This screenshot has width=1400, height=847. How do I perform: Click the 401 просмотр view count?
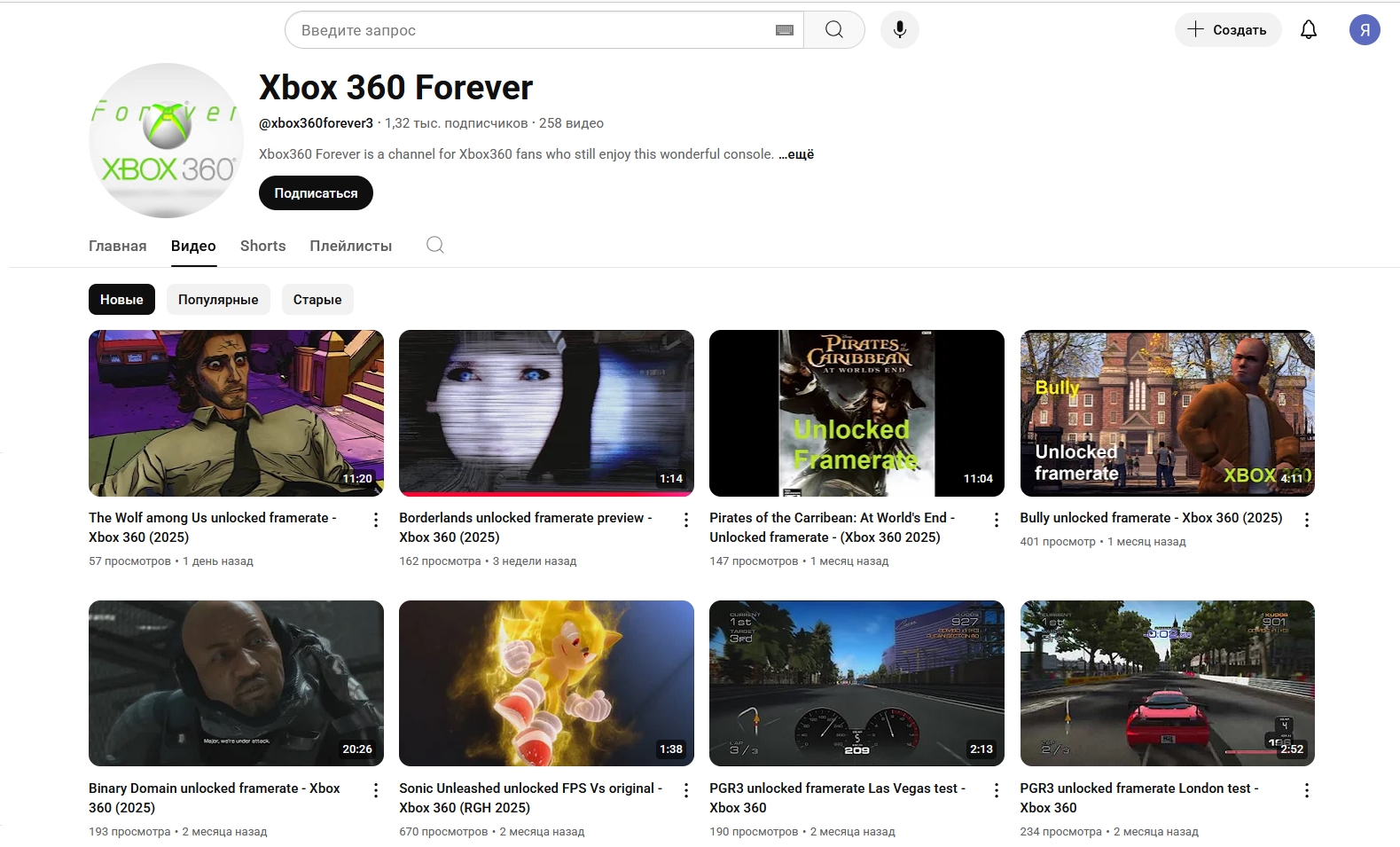click(x=1058, y=542)
